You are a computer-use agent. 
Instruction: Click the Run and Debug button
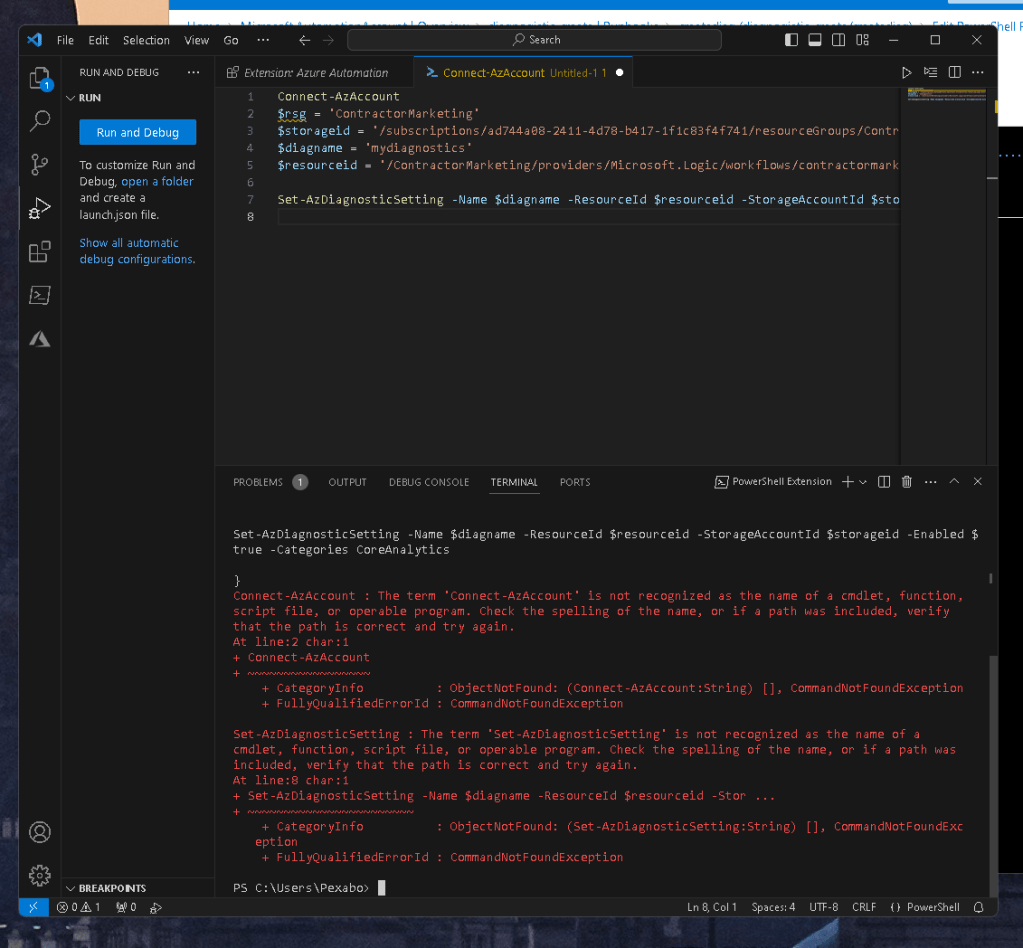point(138,132)
